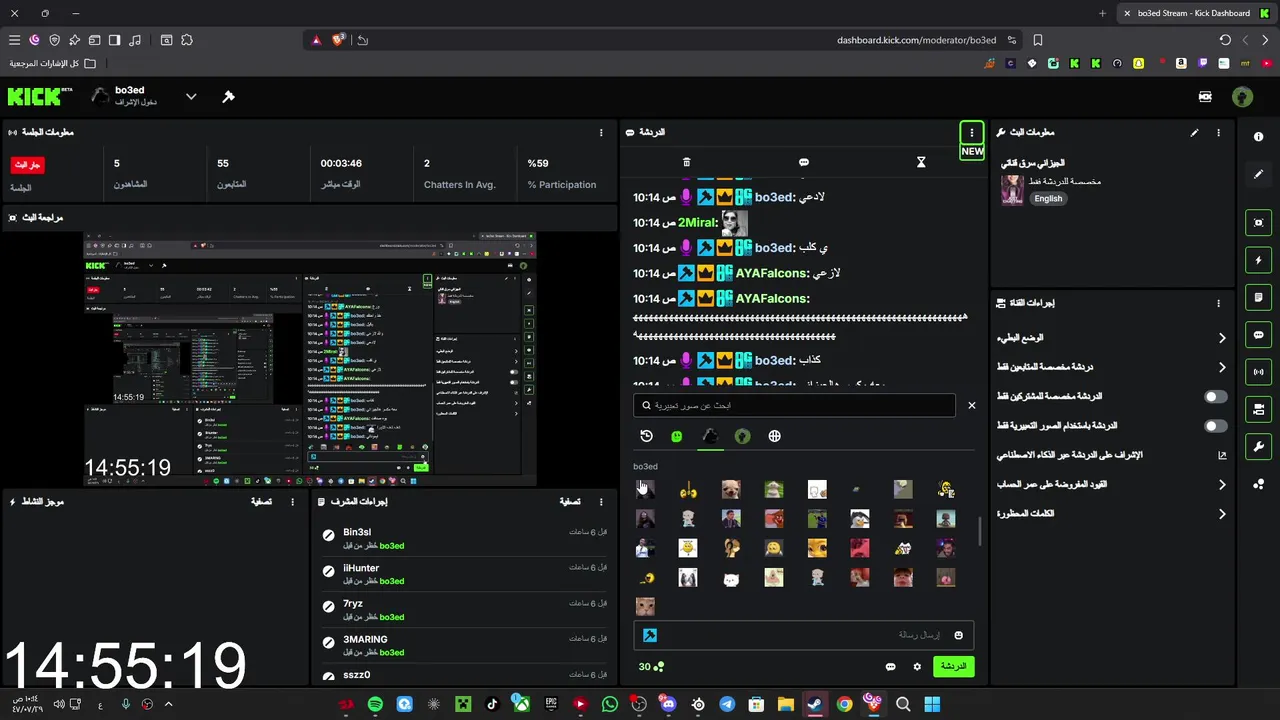Click the stream preview thumbnail
Screen dimensions: 1280x720
[x=310, y=360]
